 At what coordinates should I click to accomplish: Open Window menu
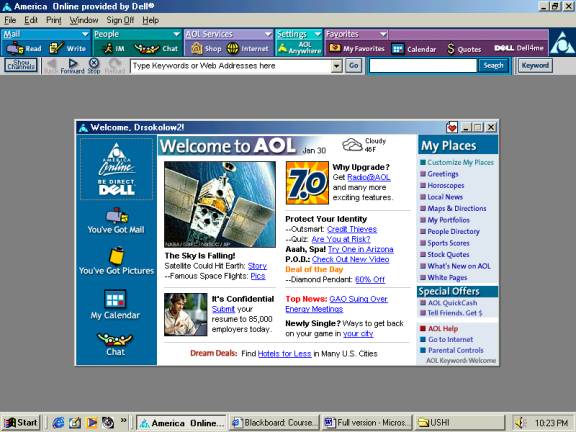pos(84,20)
